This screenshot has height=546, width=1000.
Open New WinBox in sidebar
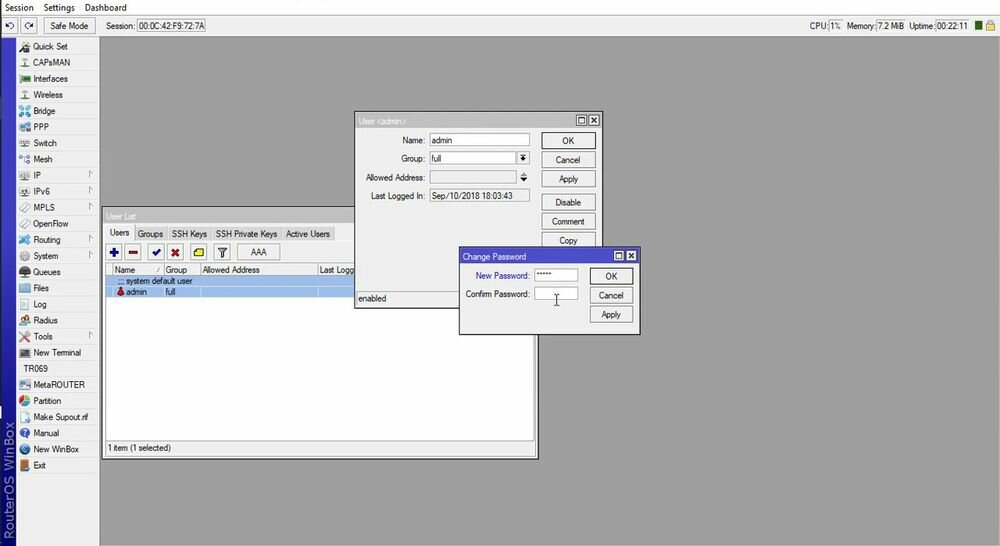(x=57, y=449)
